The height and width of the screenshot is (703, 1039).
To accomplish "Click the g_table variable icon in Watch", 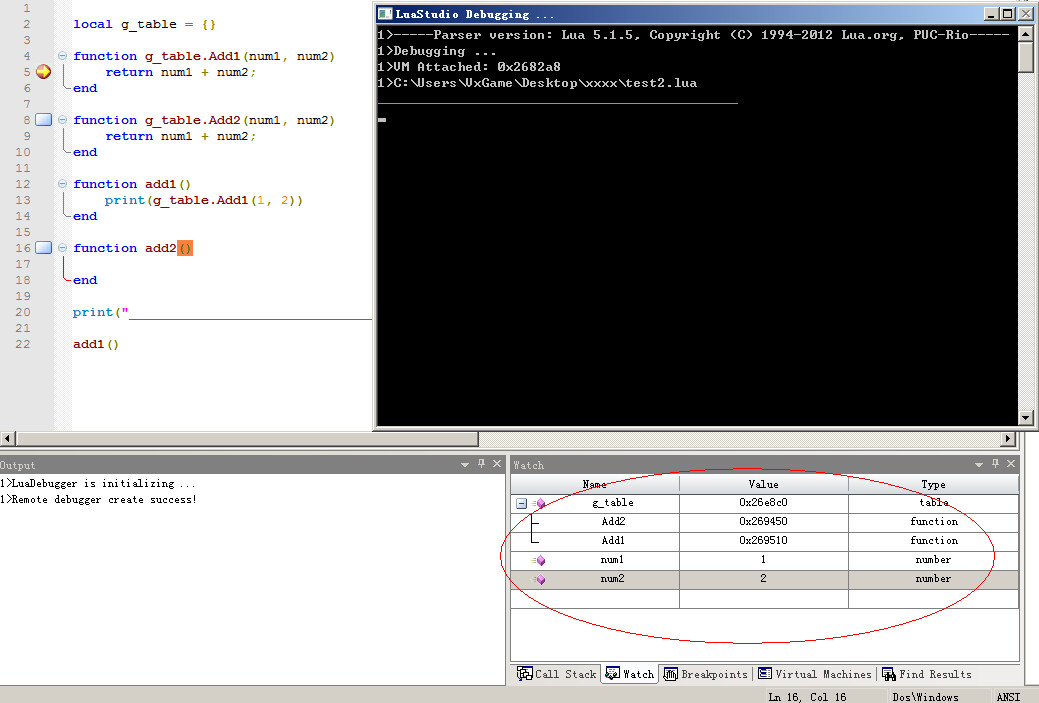I will 539,504.
